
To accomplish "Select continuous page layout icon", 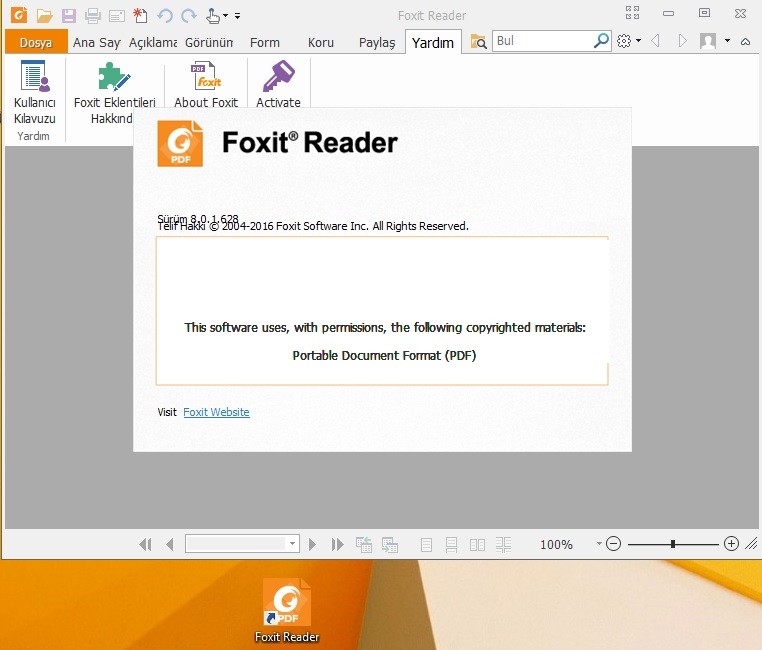I will [451, 545].
